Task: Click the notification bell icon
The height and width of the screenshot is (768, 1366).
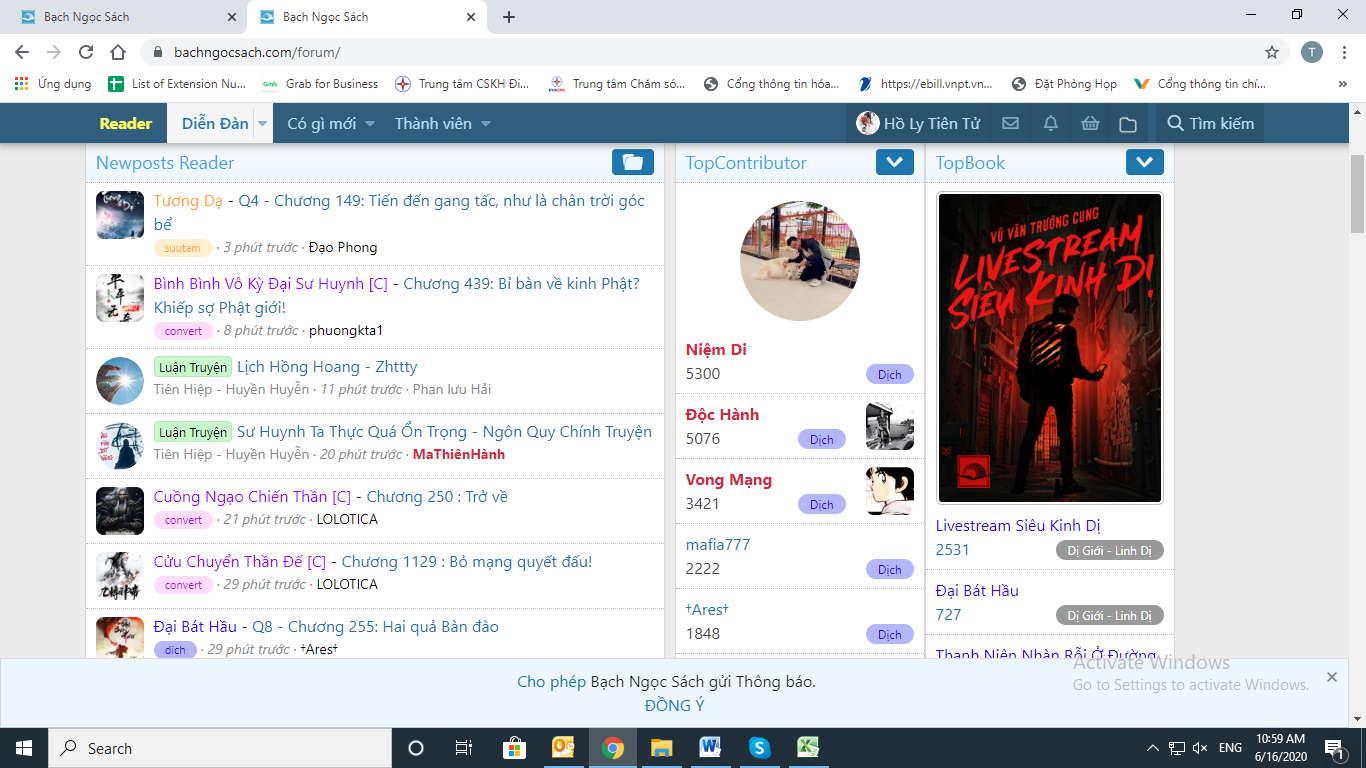Action: pyautogui.click(x=1050, y=124)
